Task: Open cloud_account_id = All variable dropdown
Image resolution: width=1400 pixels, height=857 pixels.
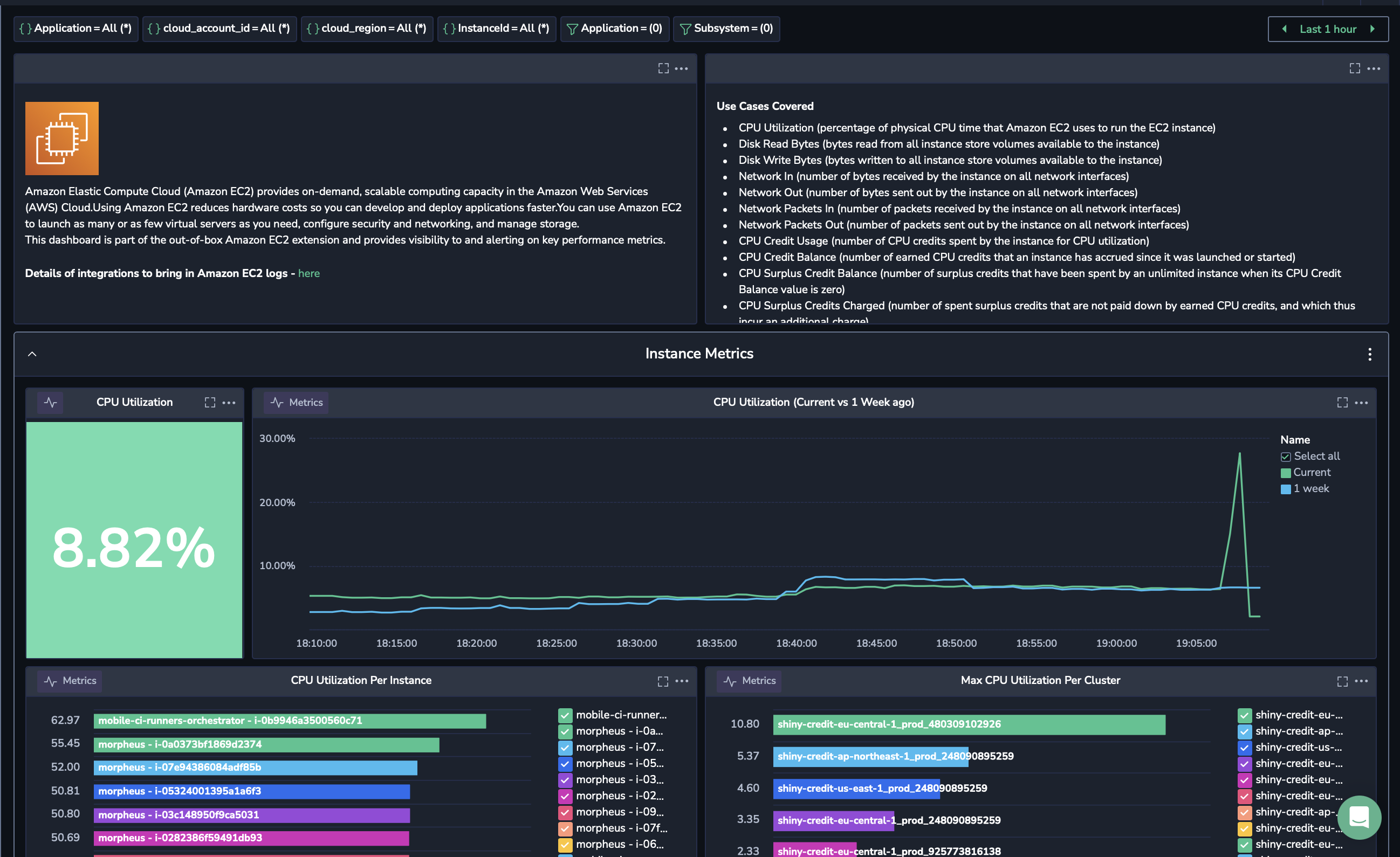Action: [219, 29]
